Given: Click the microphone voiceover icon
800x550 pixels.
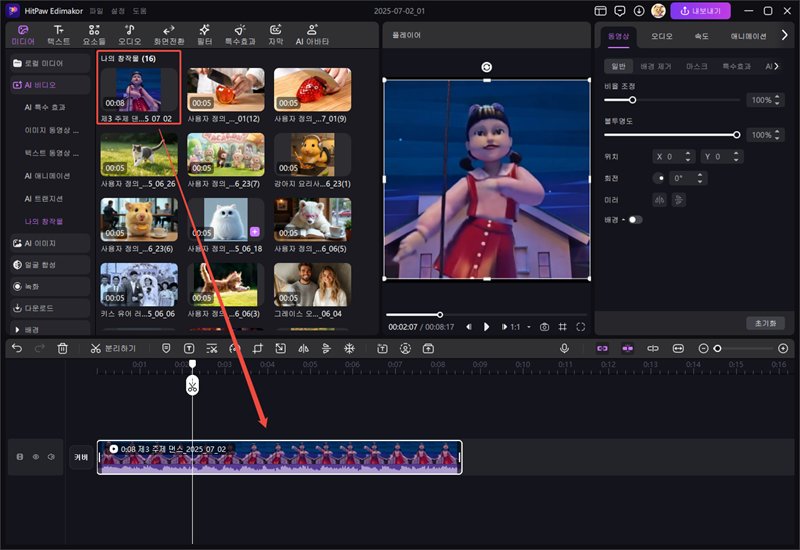Looking at the screenshot, I should coord(564,348).
